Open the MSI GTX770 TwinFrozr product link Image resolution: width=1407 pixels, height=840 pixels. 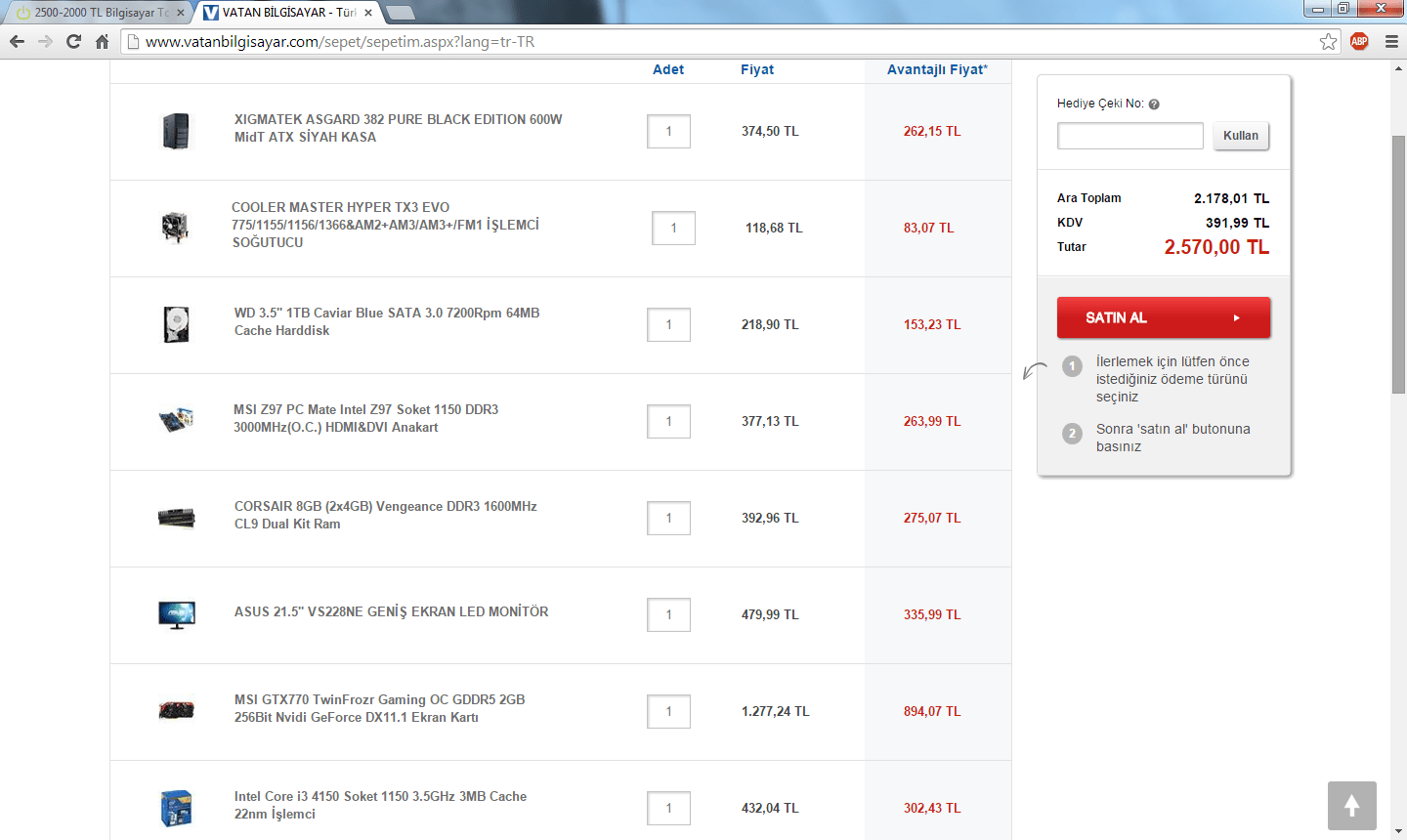click(x=380, y=708)
